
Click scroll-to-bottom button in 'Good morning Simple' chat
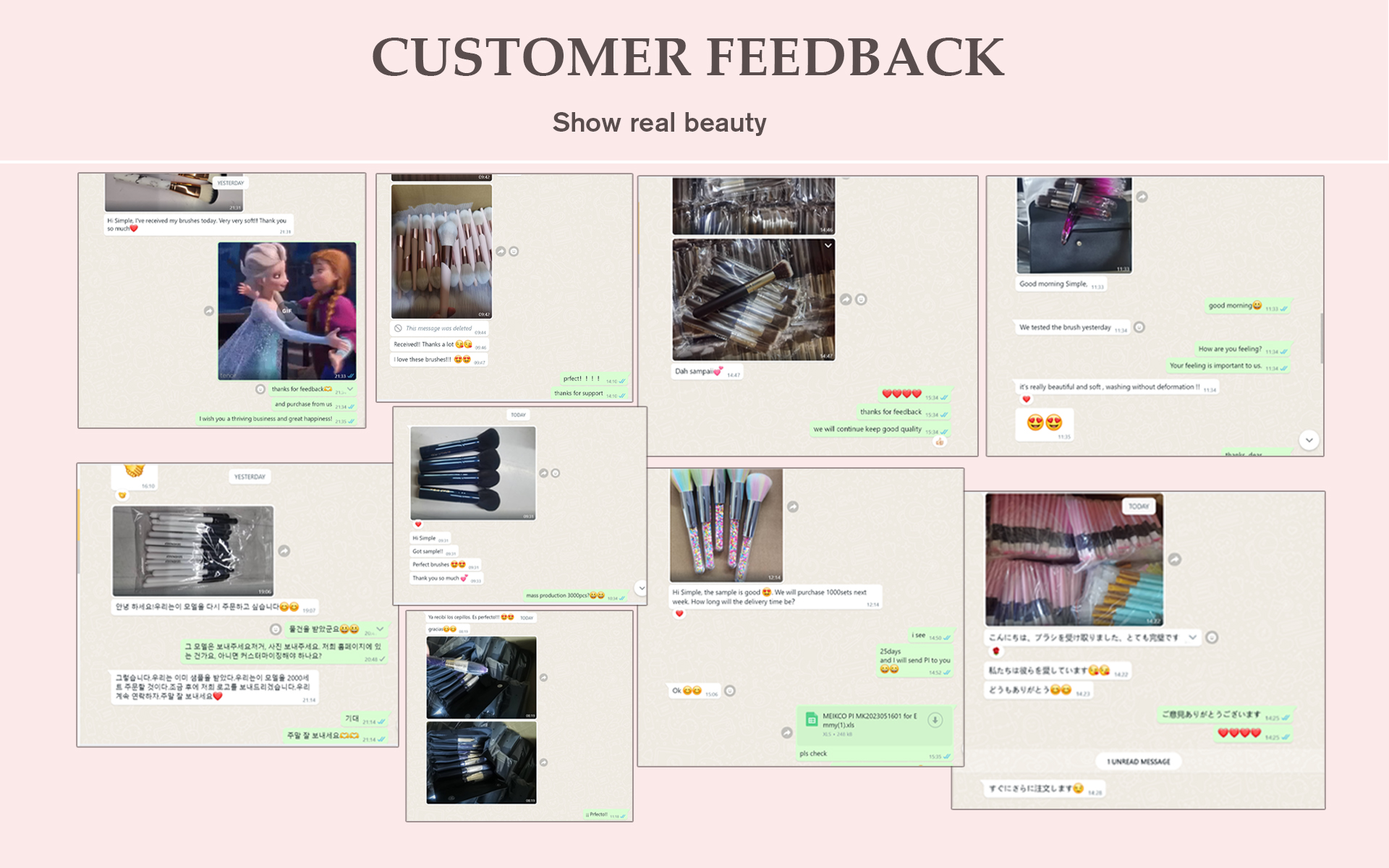pyautogui.click(x=1309, y=440)
